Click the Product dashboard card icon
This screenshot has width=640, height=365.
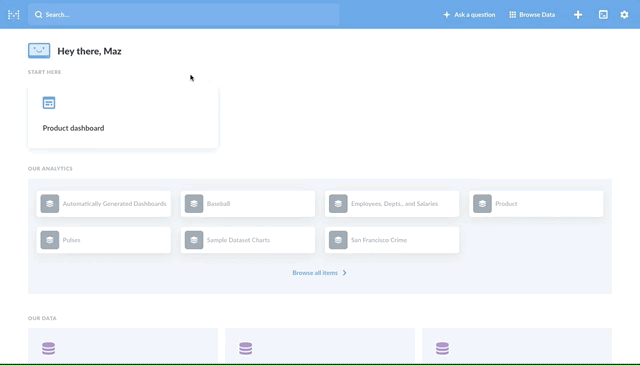pos(49,103)
